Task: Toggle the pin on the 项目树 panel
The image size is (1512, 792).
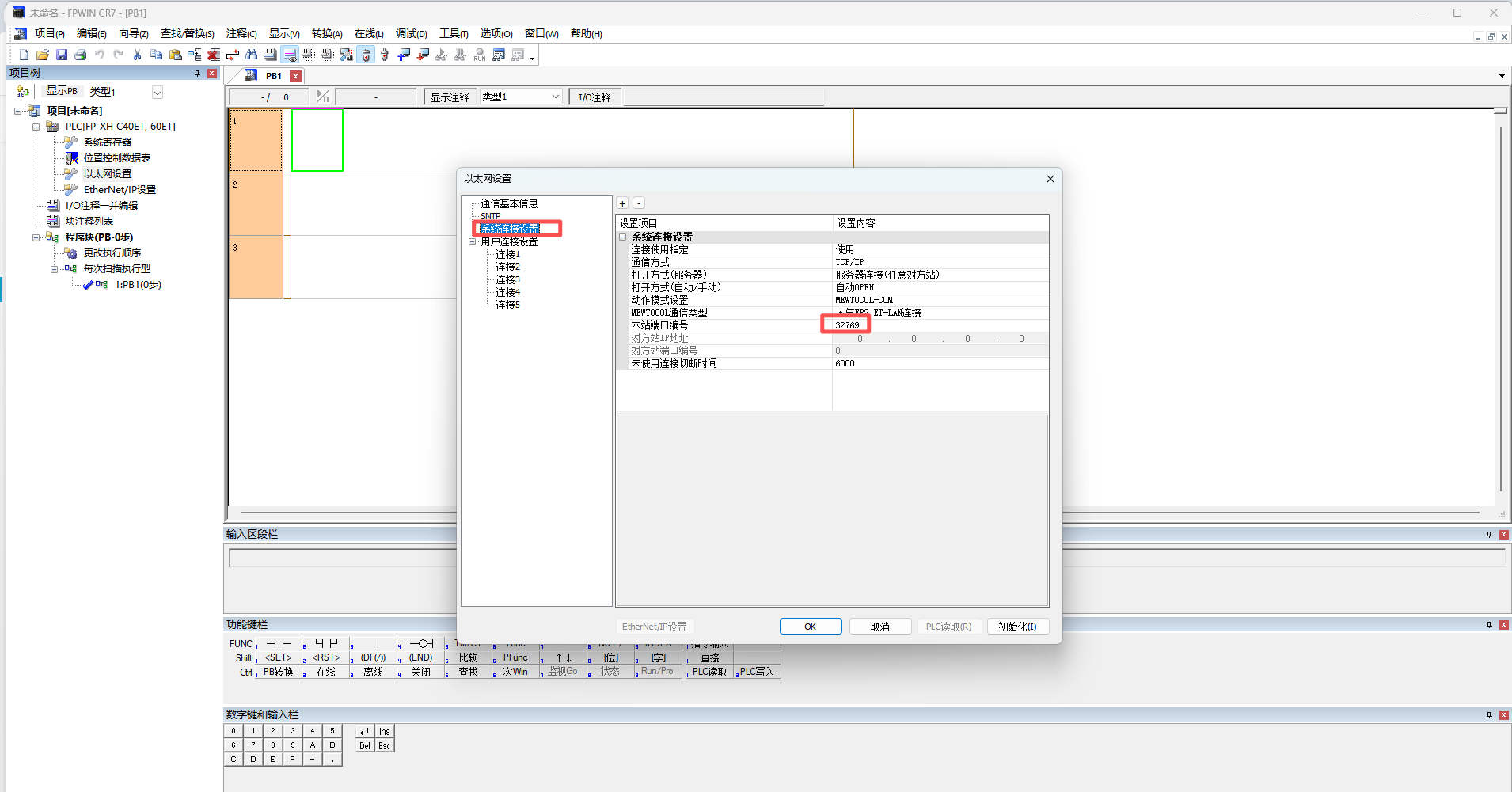Action: click(x=197, y=73)
